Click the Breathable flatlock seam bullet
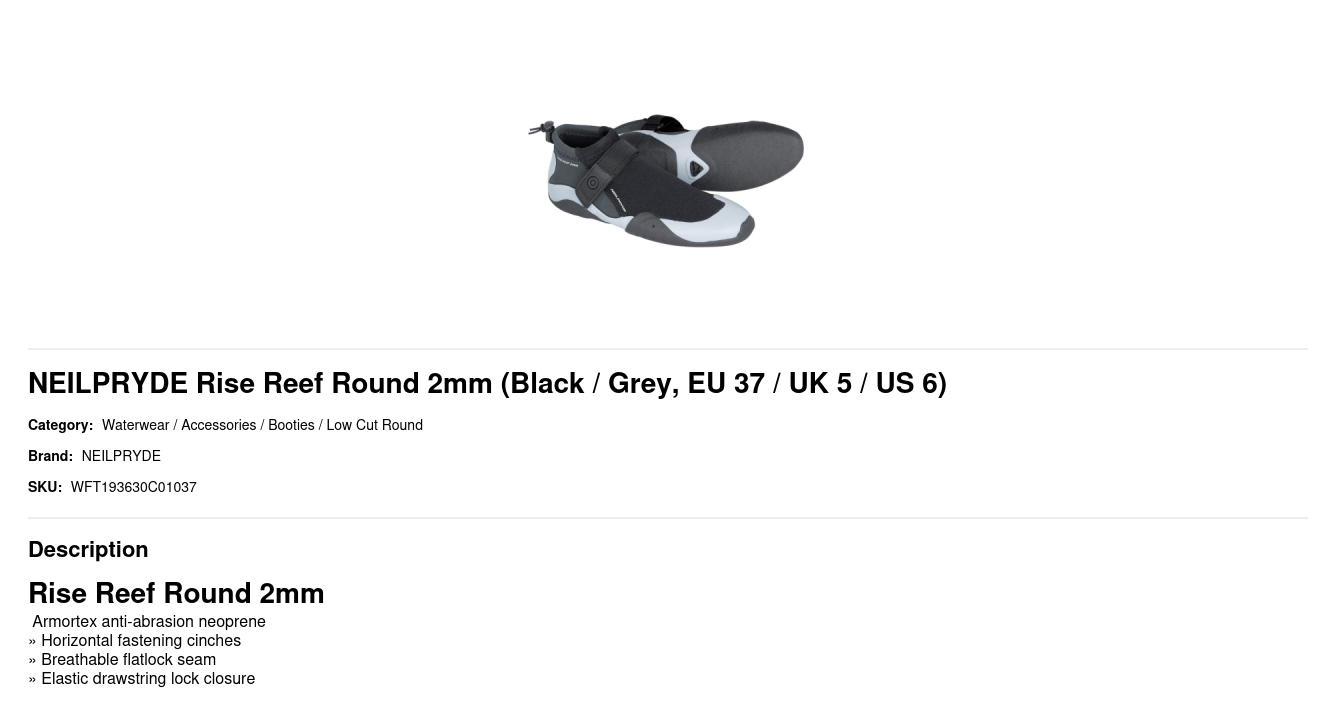The width and height of the screenshot is (1328, 718). coord(128,659)
